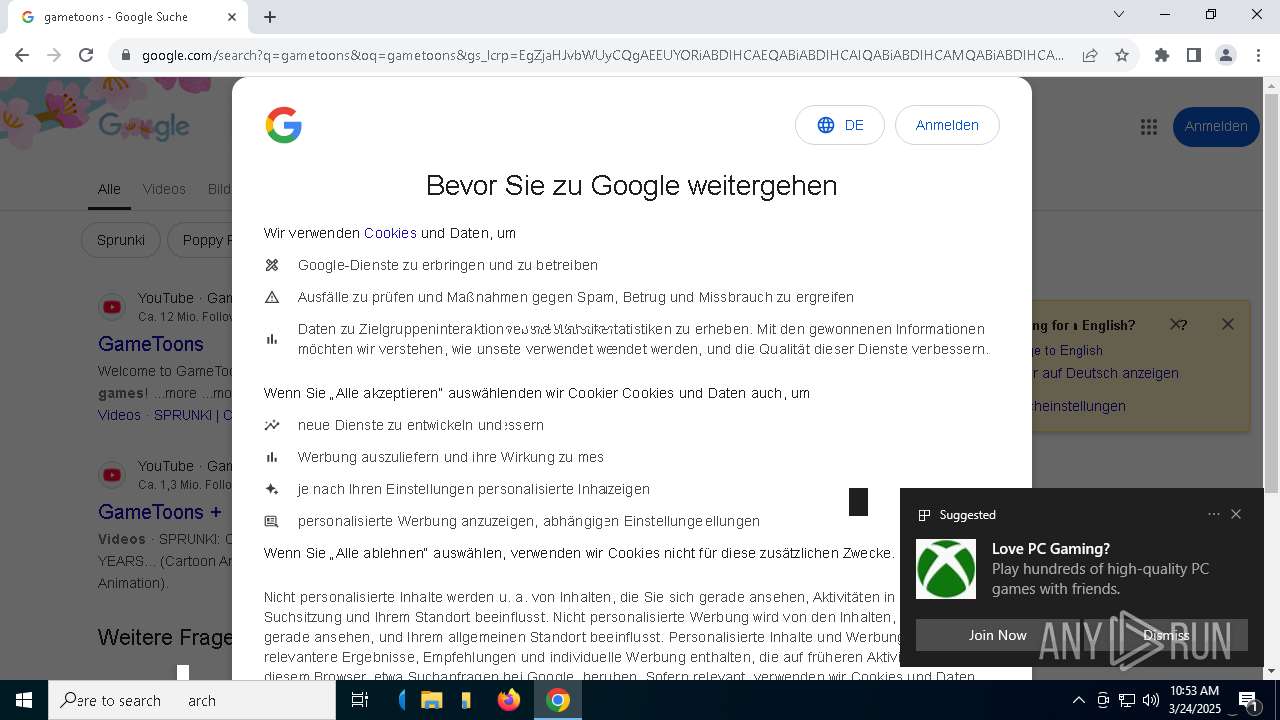
Task: Switch to Chrome taskbar icon
Action: click(558, 700)
